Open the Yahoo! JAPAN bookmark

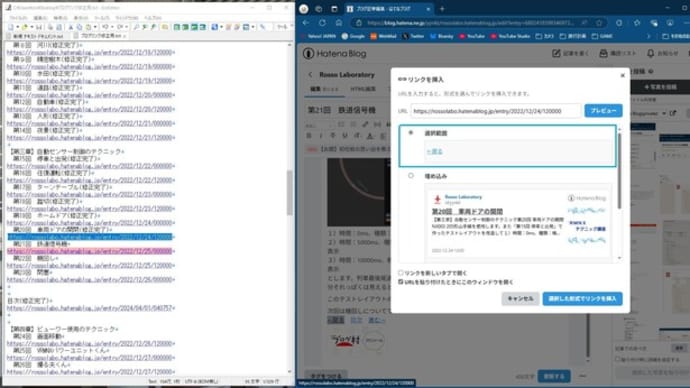321,36
